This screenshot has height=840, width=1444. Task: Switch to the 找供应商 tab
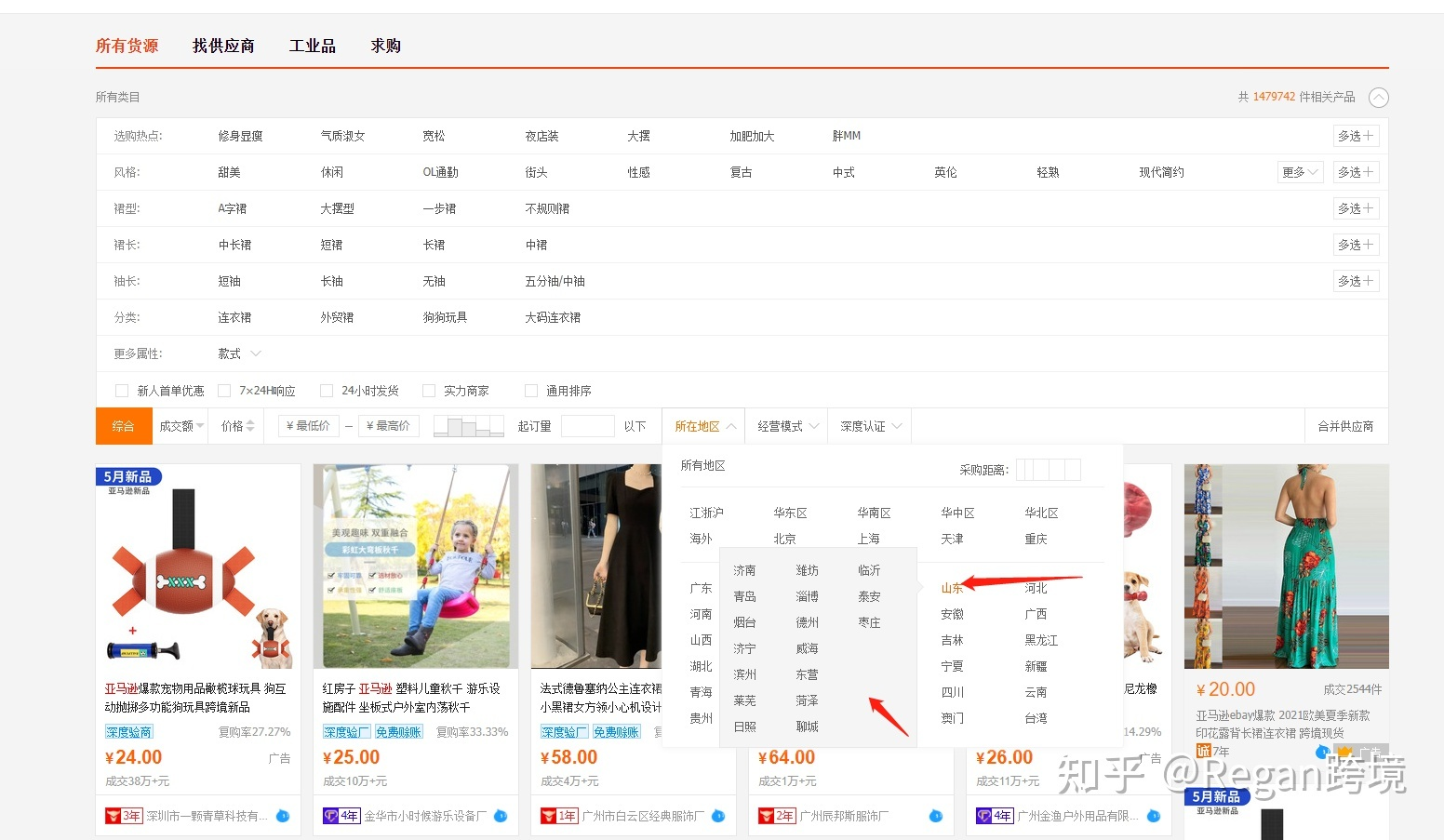[223, 45]
